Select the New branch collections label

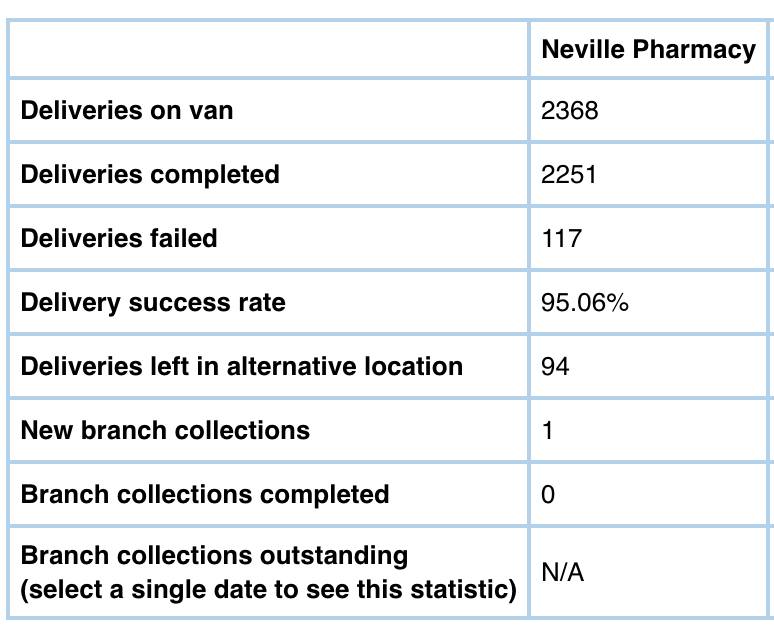[165, 430]
